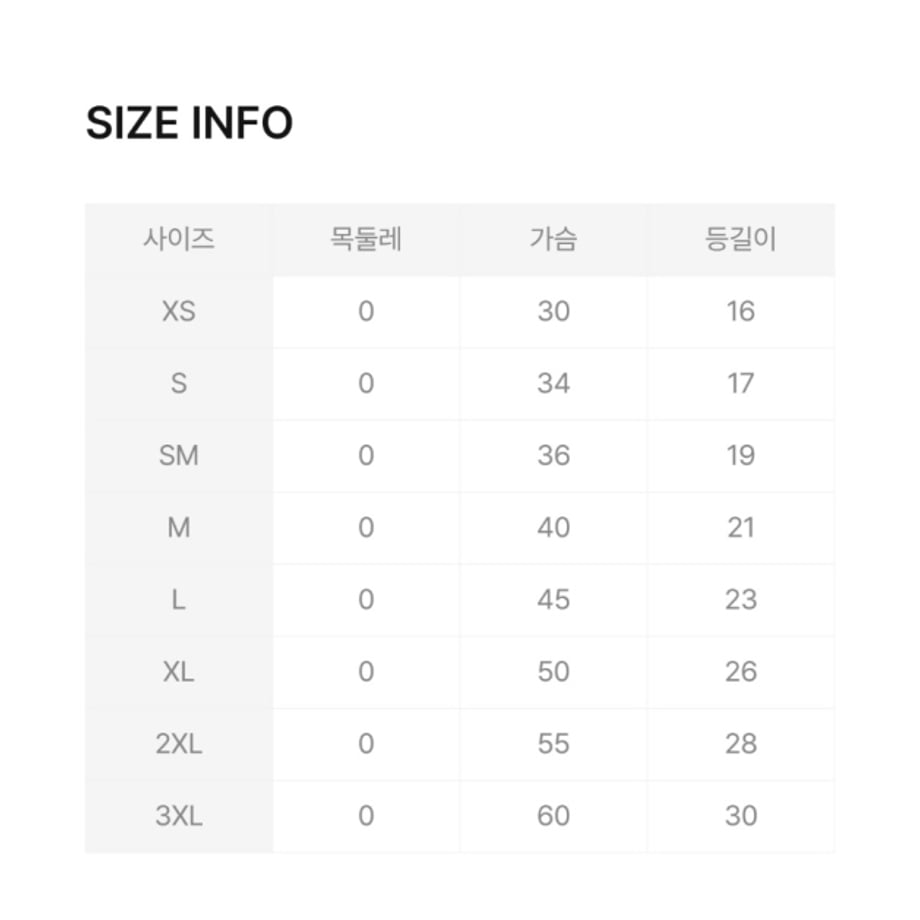Viewport: 920px width, 920px height.
Task: Click chest value 34 in S row
Action: point(553,384)
